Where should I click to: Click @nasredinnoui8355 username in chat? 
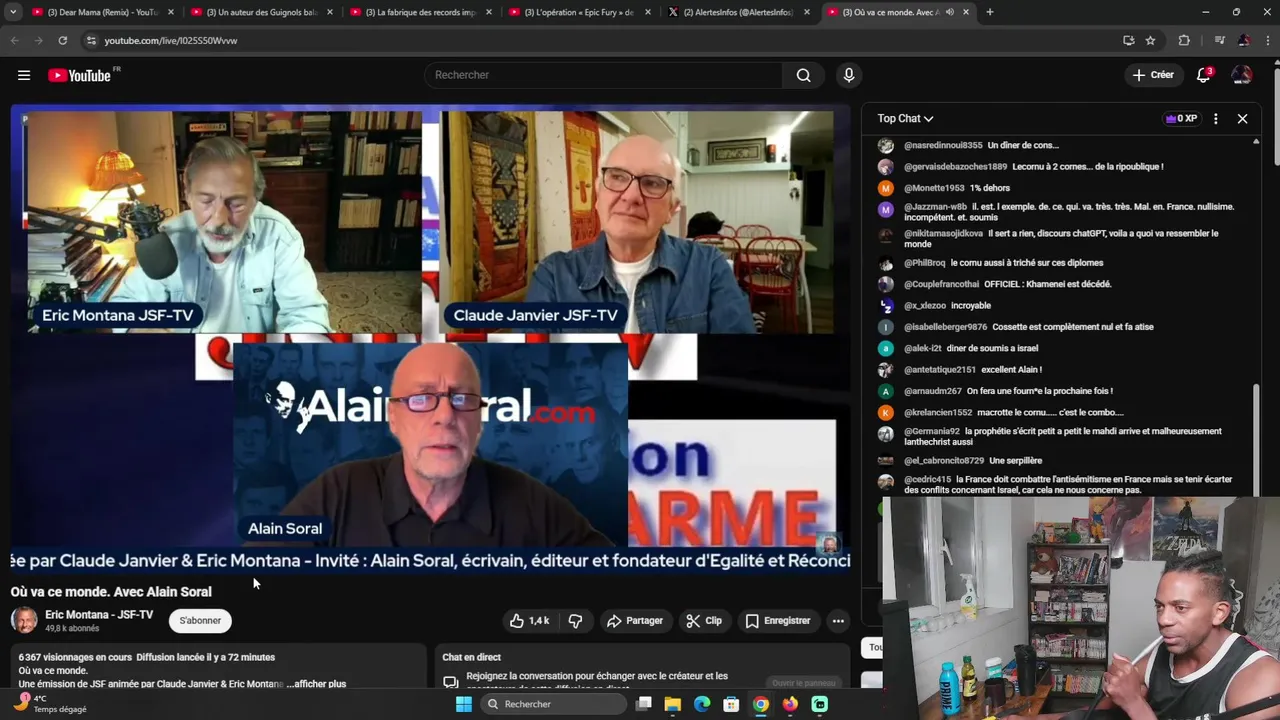[x=943, y=145]
